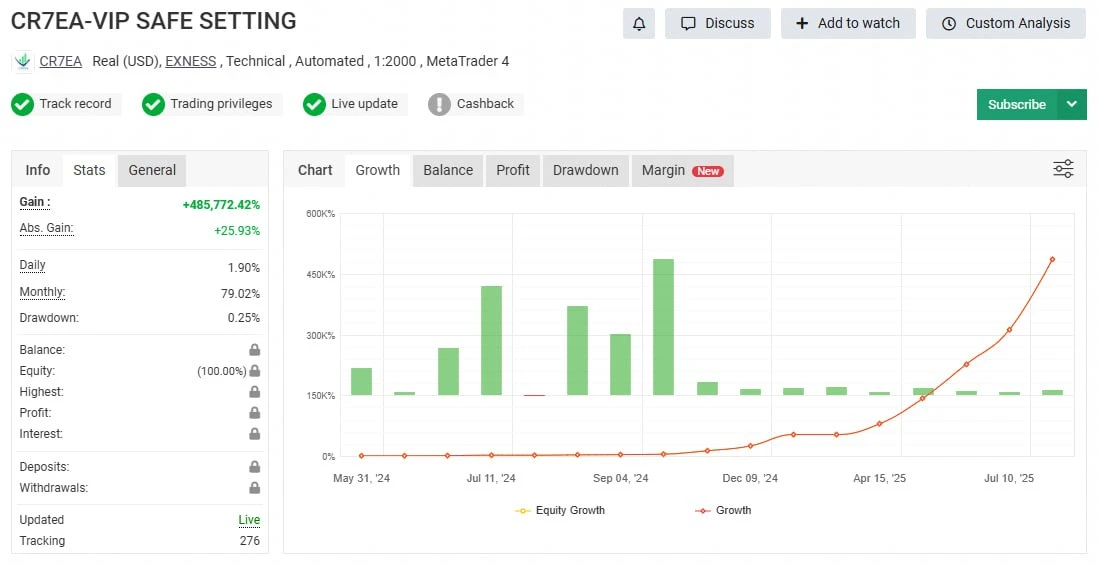Open the General info tab
Viewport: 1098px width, 566px height.
pos(152,170)
